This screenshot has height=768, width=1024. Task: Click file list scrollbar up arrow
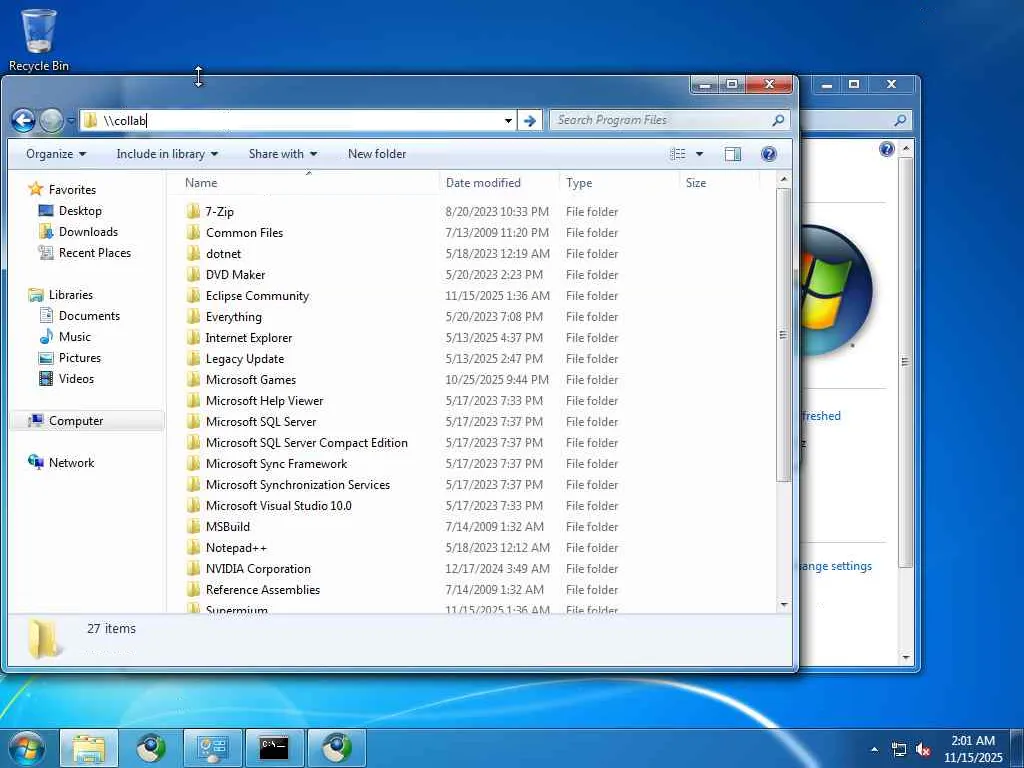[784, 178]
